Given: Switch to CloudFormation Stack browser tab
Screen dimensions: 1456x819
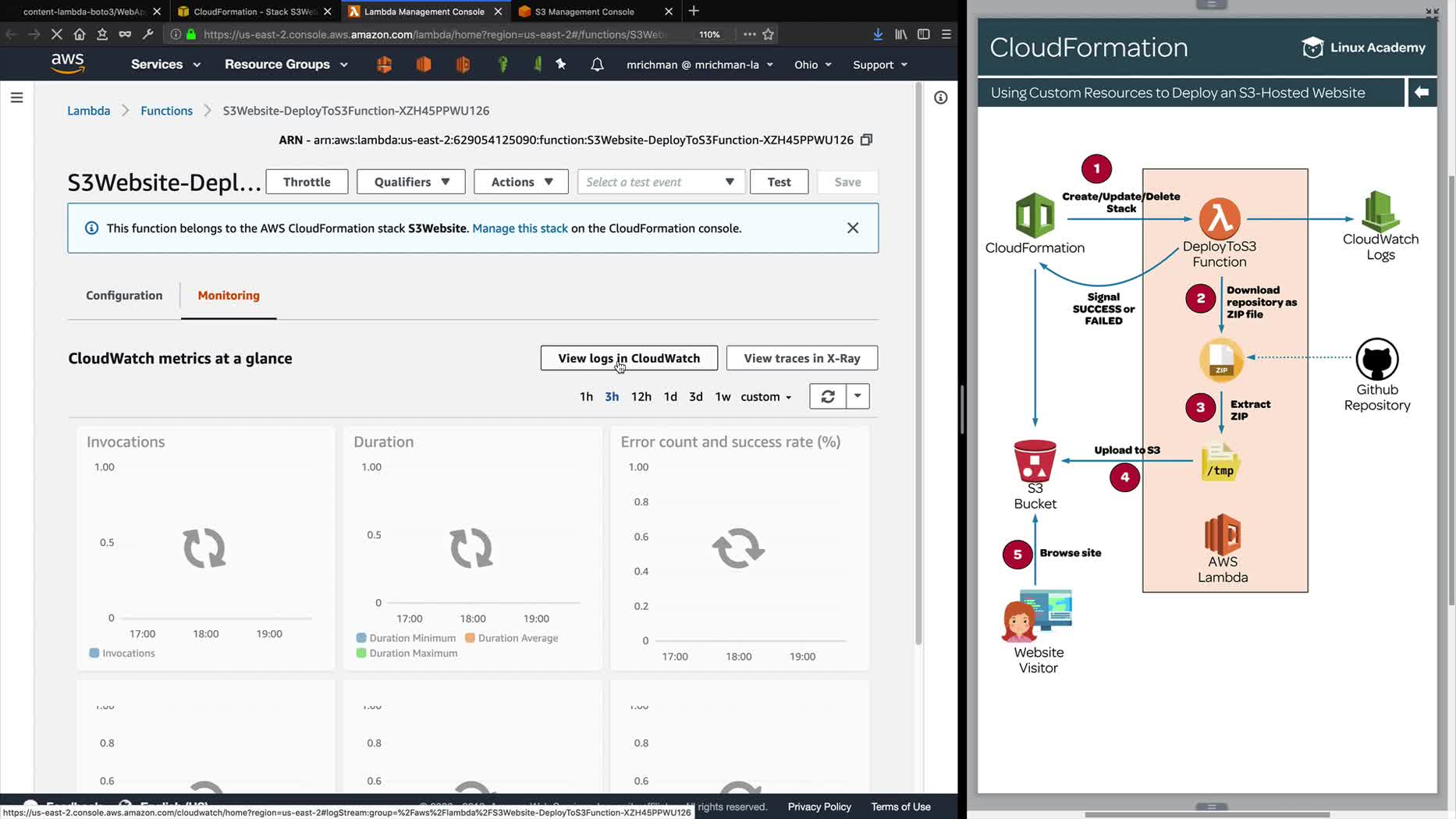Looking at the screenshot, I should click(255, 12).
